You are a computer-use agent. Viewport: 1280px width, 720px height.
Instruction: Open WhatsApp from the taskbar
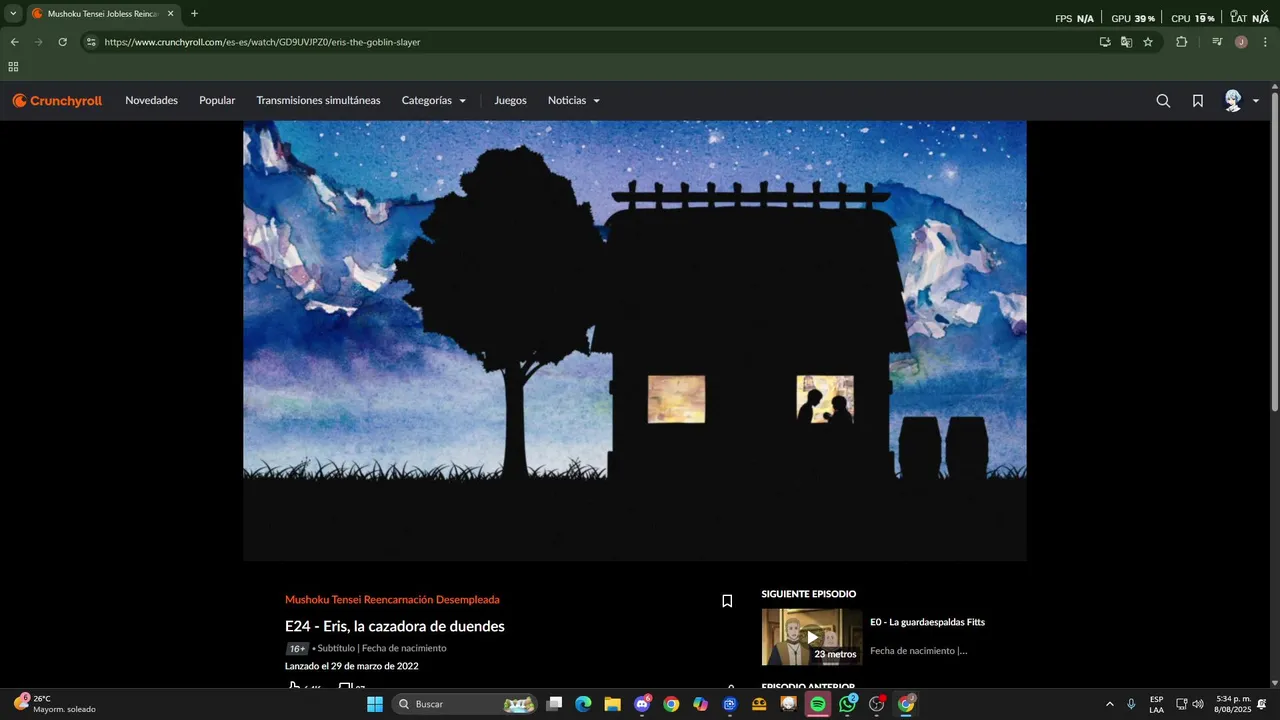(848, 704)
